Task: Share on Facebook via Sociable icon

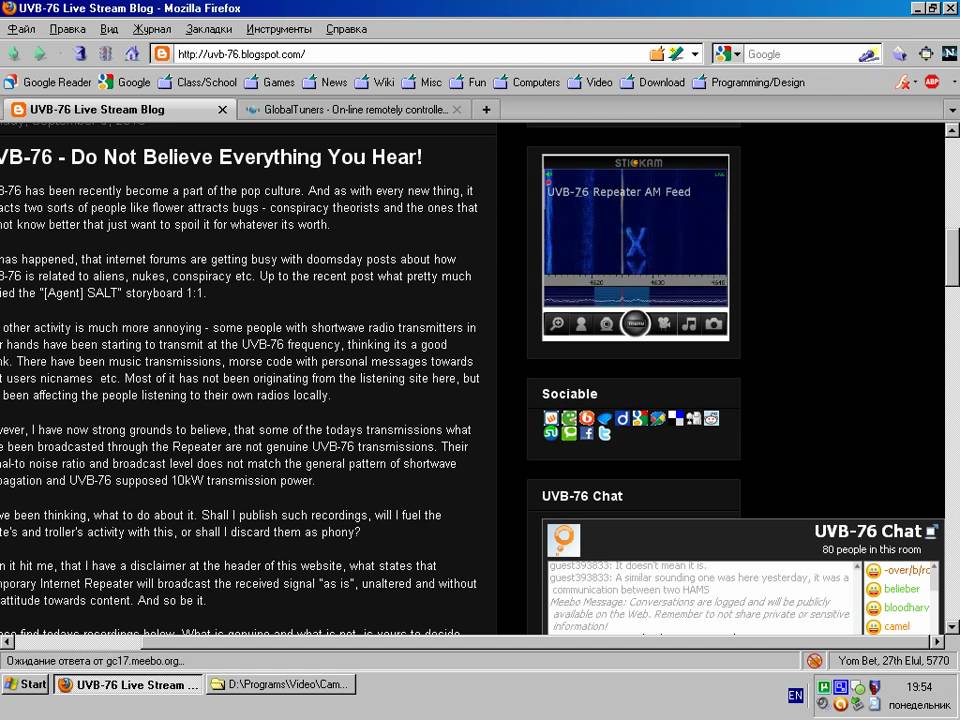Action: pyautogui.click(x=587, y=433)
